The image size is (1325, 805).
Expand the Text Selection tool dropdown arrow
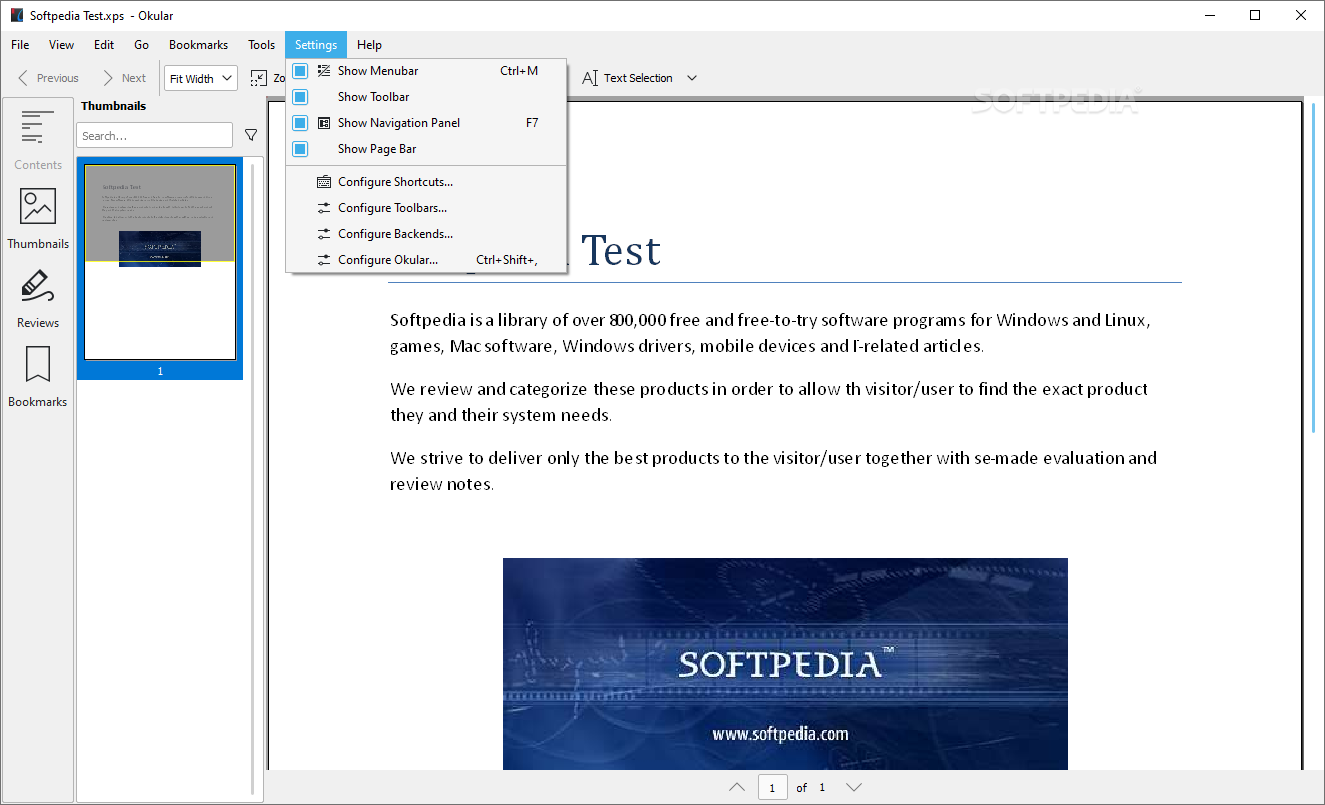click(691, 78)
